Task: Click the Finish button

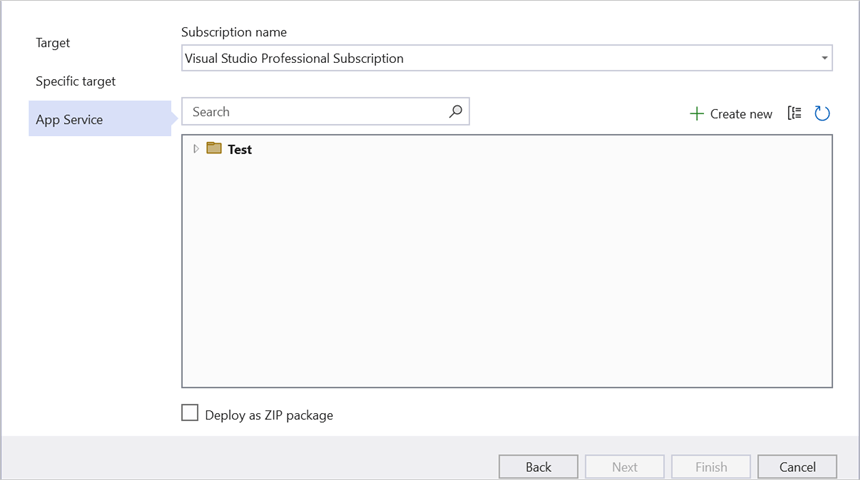Action: tap(711, 467)
